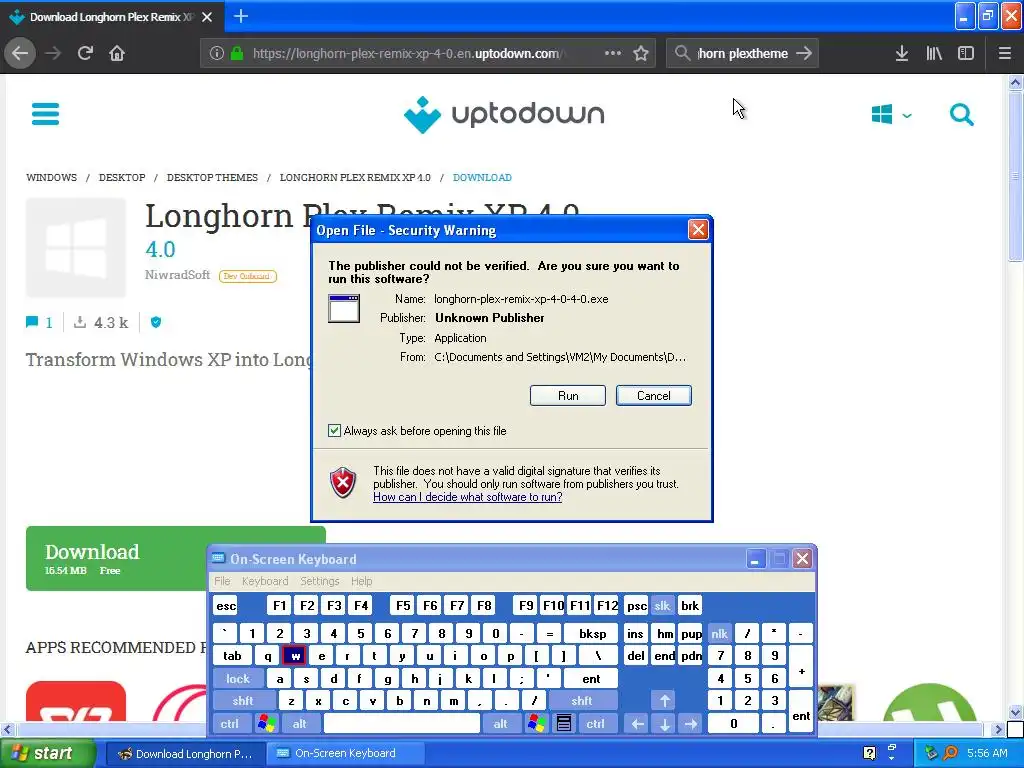Toggle the lock key on On-Screen Keyboard
The height and width of the screenshot is (768, 1024).
(238, 679)
